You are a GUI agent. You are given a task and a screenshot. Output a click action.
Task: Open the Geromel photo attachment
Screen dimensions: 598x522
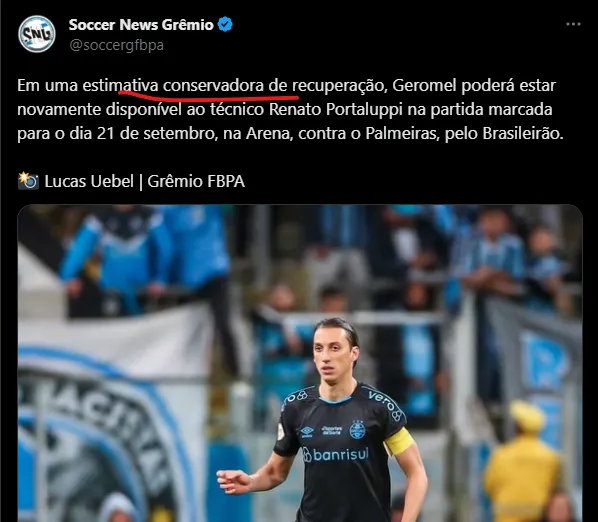tap(300, 363)
